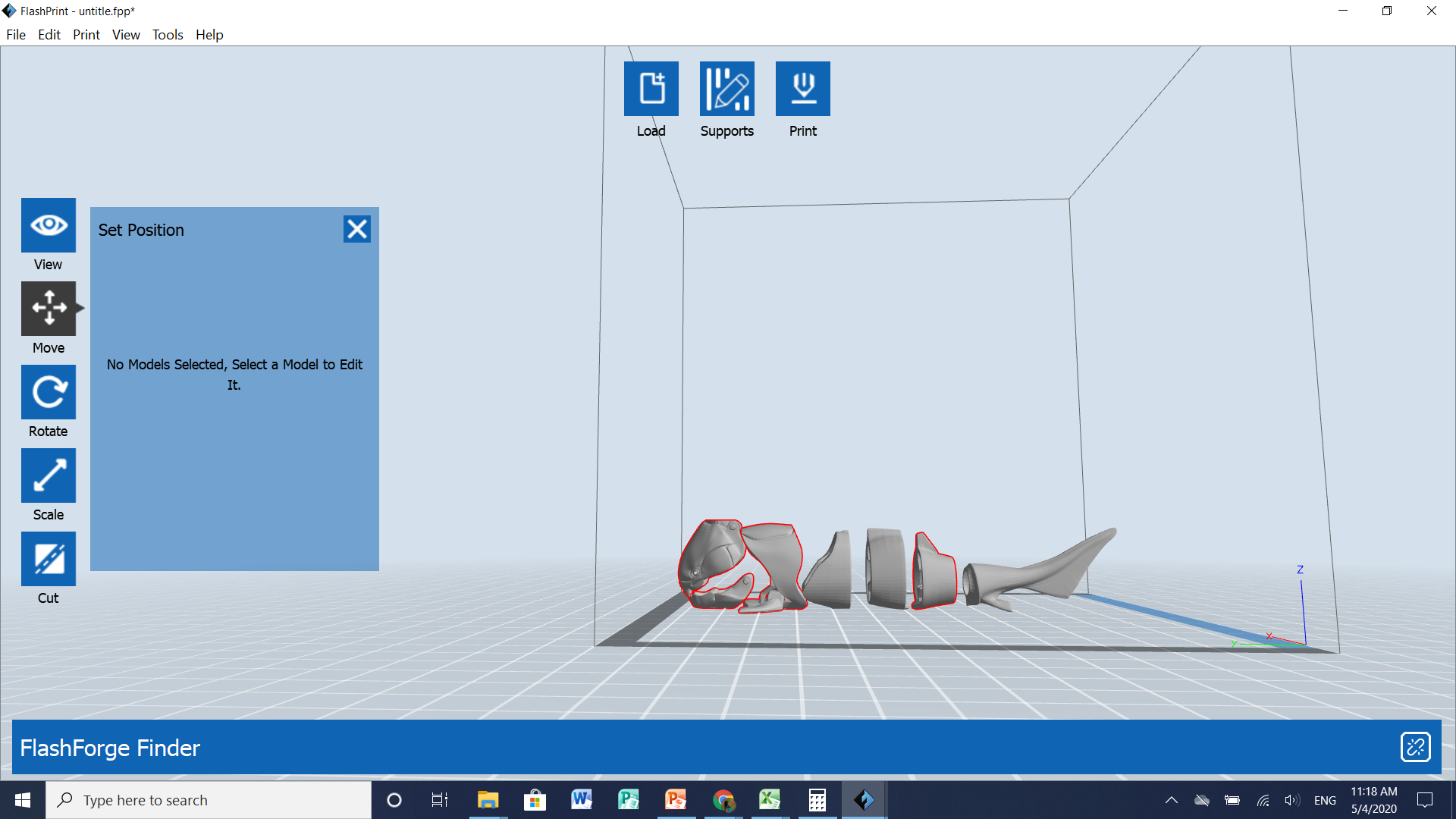The image size is (1456, 819).
Task: Expand the View menu
Action: (126, 35)
